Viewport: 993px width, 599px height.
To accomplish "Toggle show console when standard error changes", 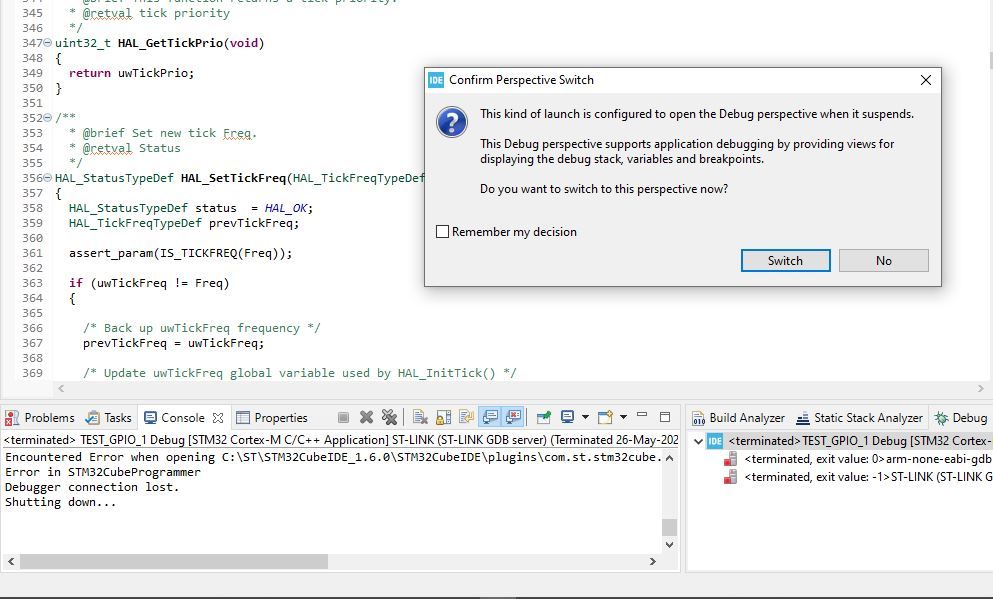I will click(x=514, y=417).
